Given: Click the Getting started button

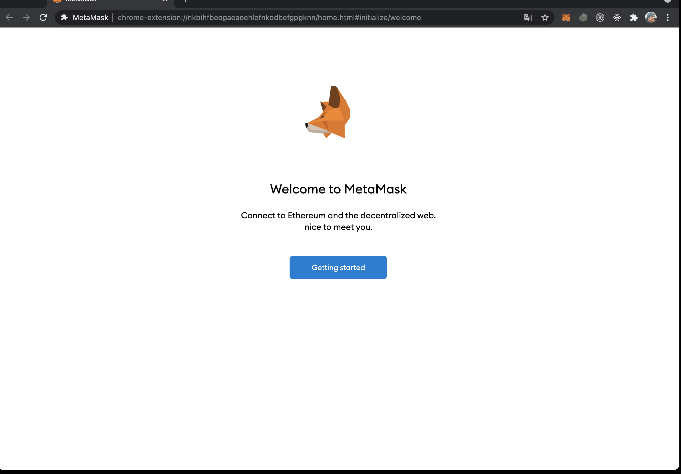Looking at the screenshot, I should 338,267.
